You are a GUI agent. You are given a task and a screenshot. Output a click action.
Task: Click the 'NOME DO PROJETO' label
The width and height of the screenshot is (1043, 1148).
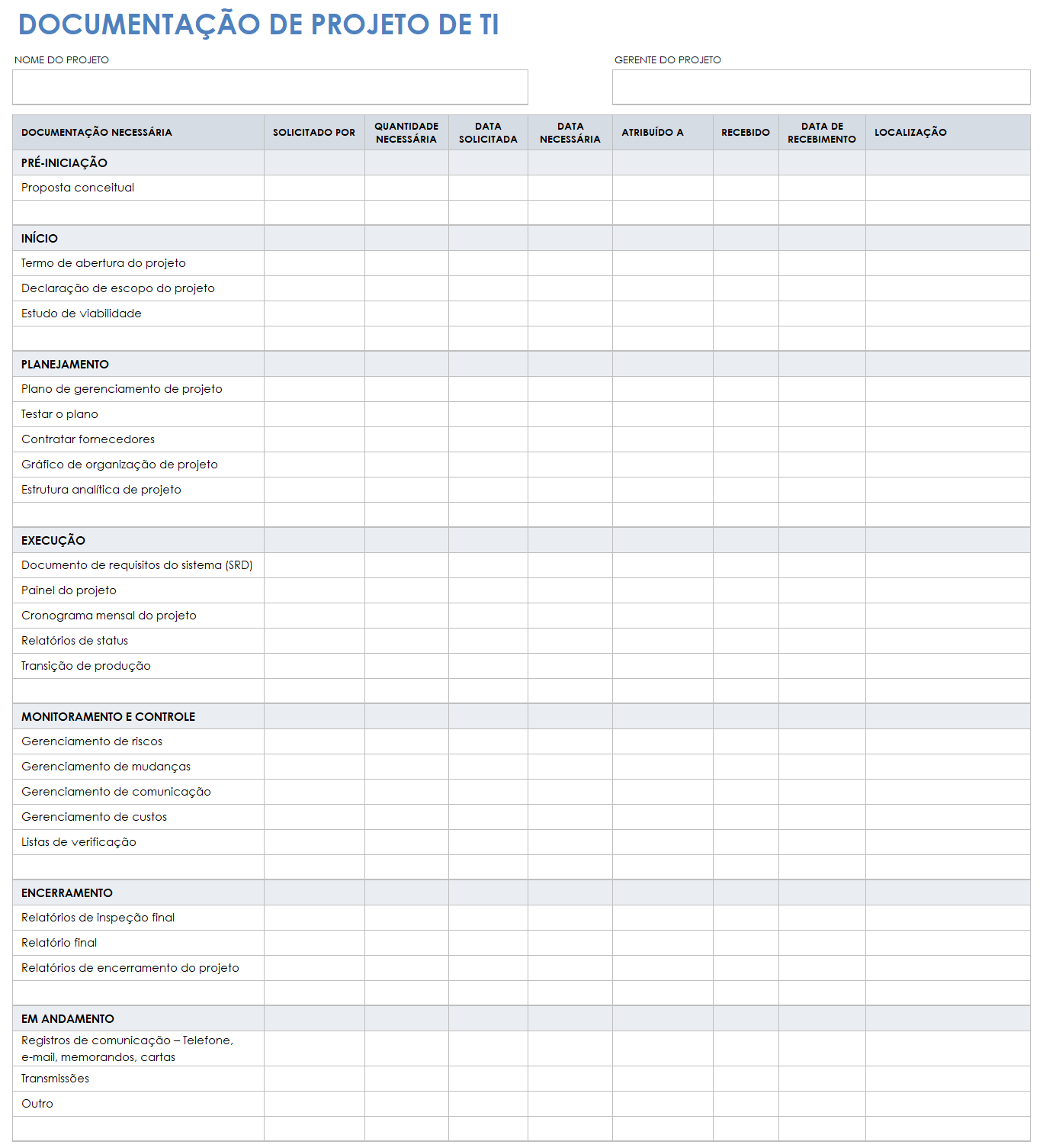pyautogui.click(x=62, y=59)
